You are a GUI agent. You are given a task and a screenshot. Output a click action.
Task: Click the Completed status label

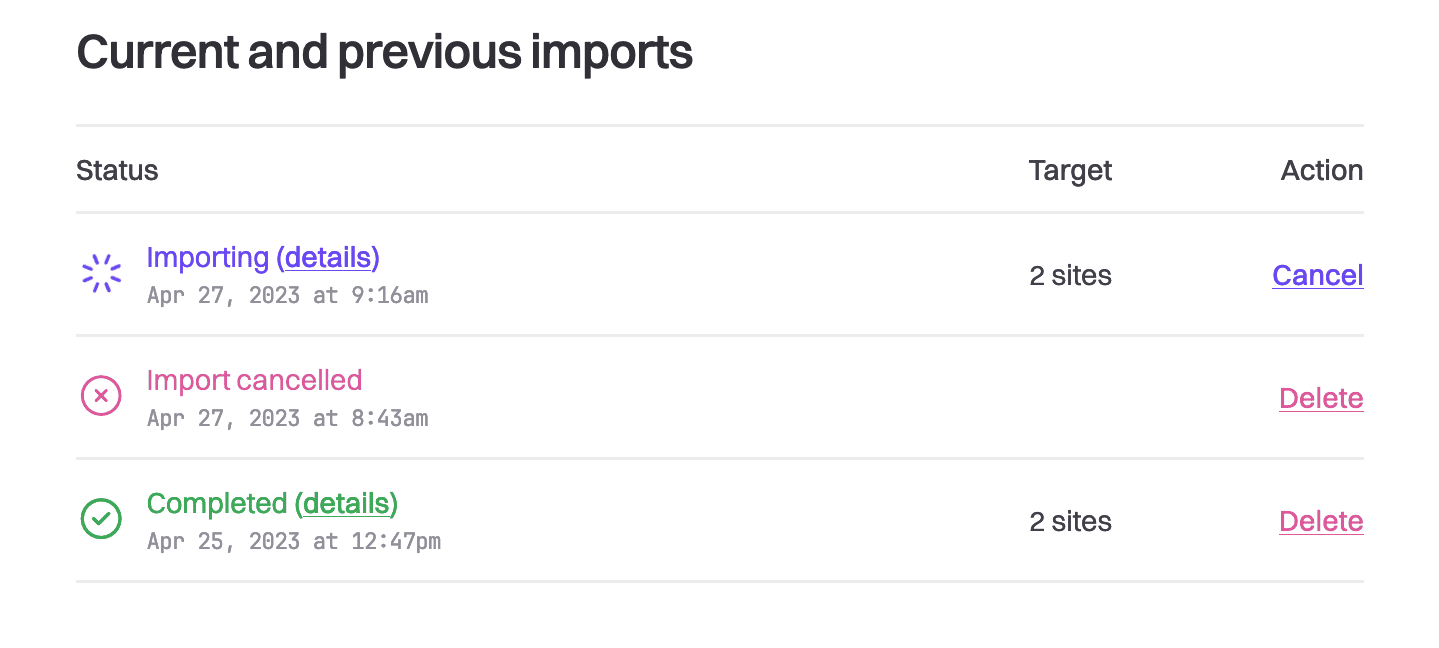click(218, 503)
